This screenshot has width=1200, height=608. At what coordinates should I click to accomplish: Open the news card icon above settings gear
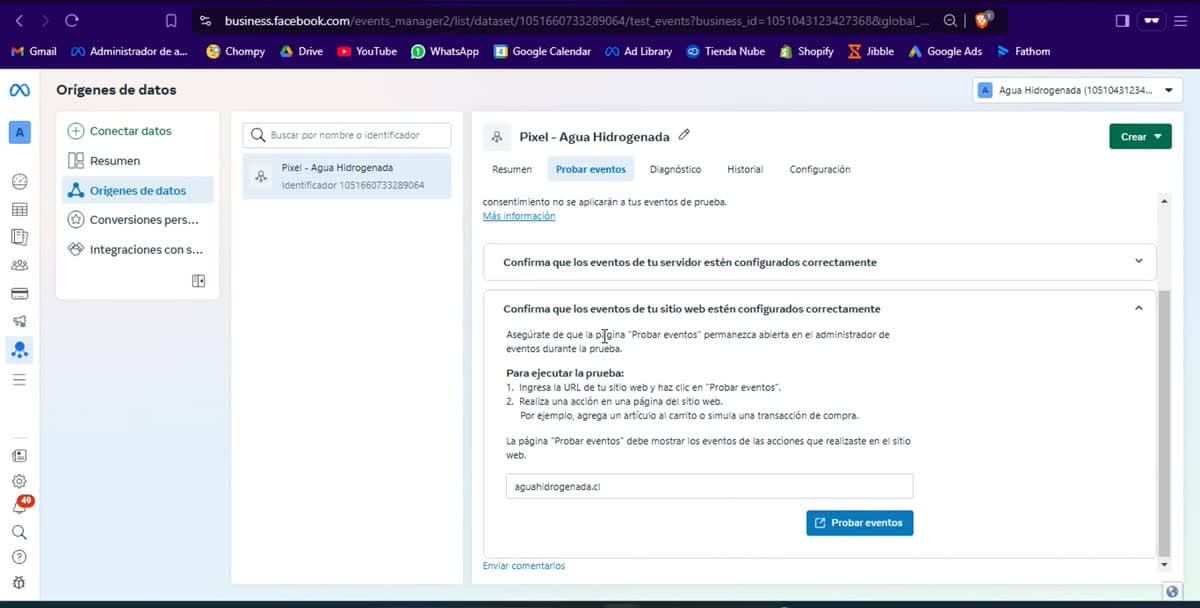(x=19, y=455)
